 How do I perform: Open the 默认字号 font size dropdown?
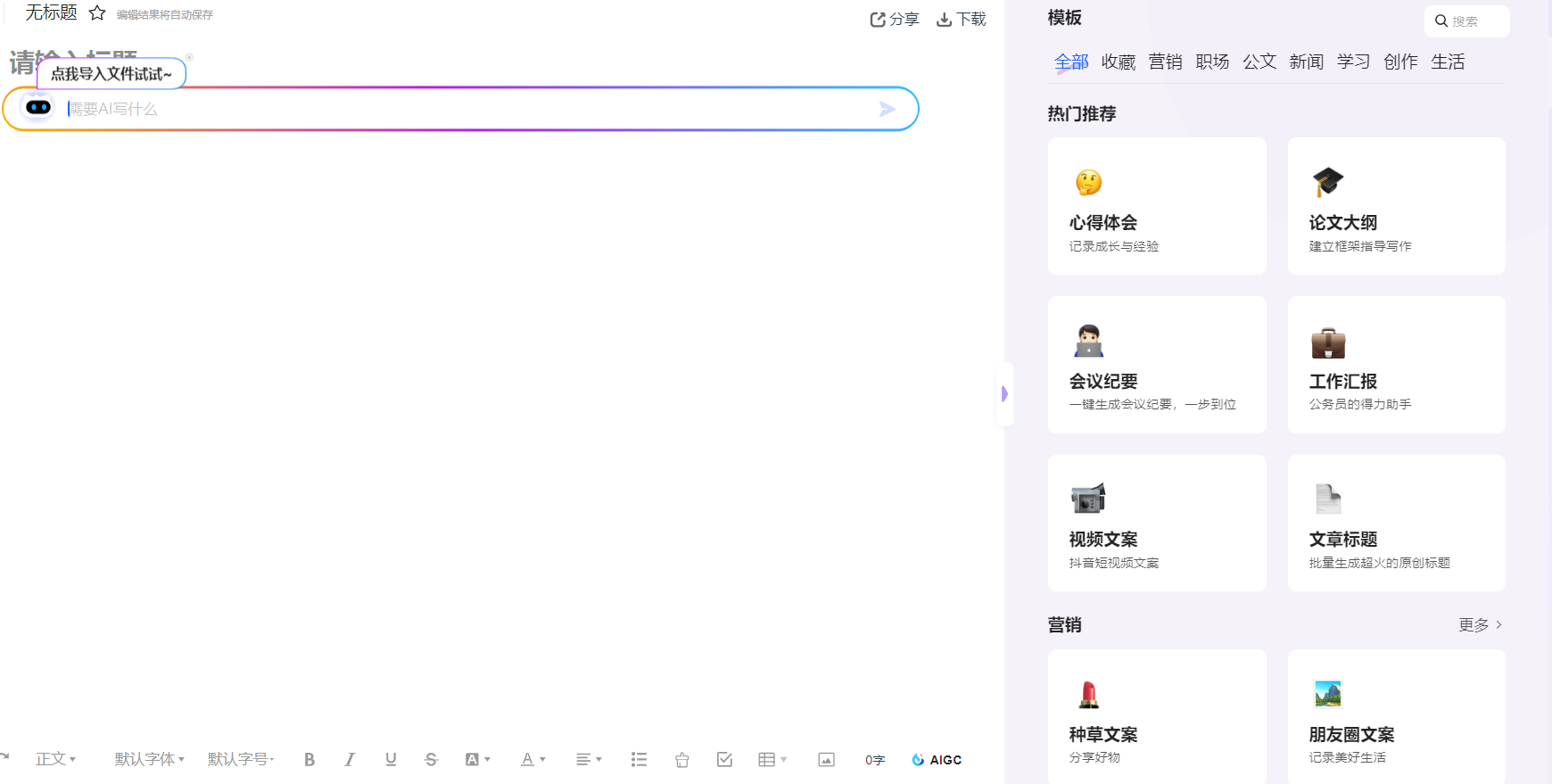pos(241,759)
